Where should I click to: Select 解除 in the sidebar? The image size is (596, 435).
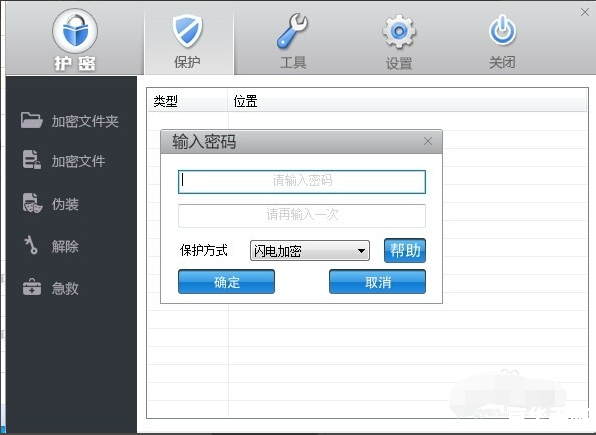(51, 246)
